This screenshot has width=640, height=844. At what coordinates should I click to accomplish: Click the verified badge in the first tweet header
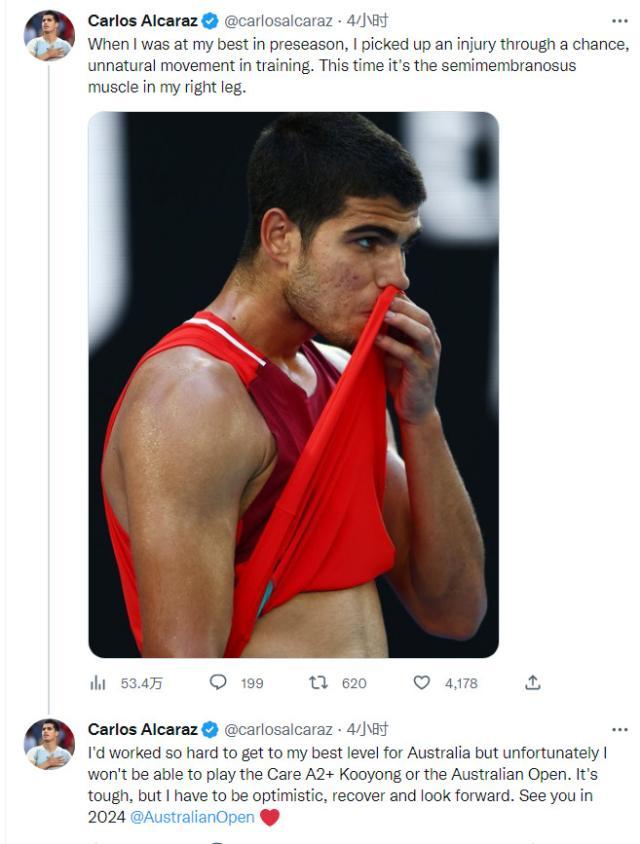[x=210, y=20]
